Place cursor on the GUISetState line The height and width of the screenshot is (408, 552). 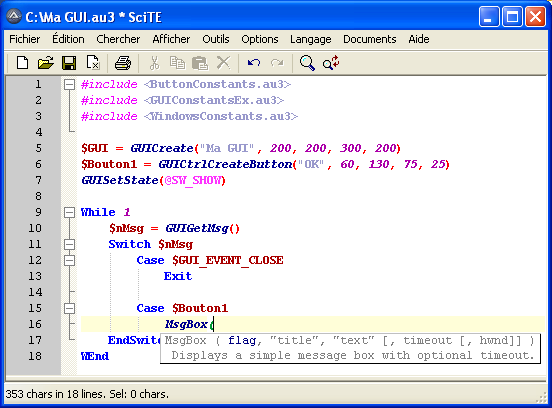point(153,180)
